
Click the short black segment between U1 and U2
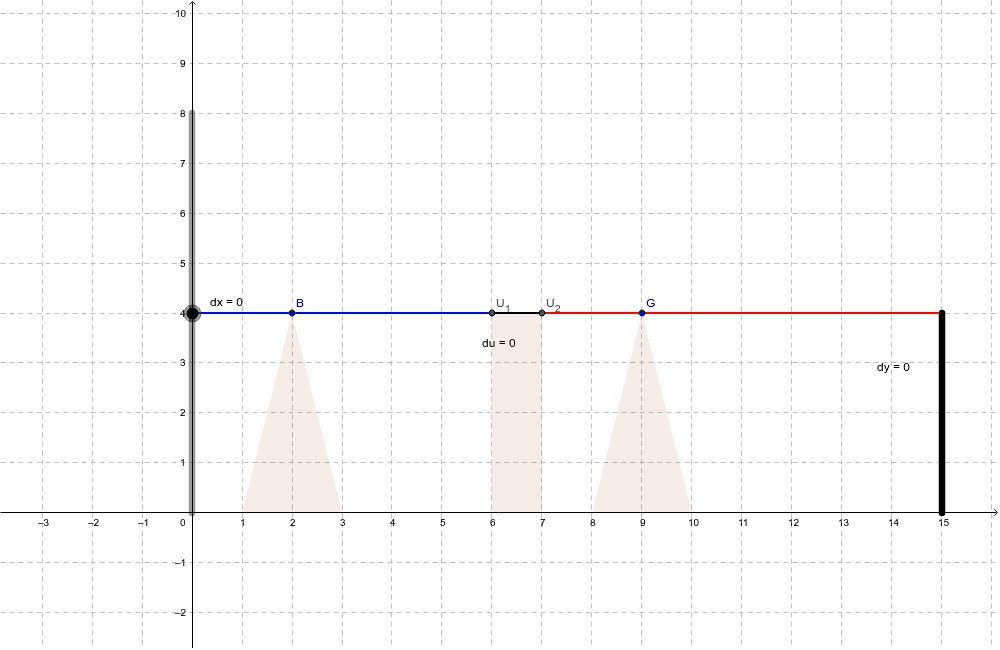tap(517, 313)
